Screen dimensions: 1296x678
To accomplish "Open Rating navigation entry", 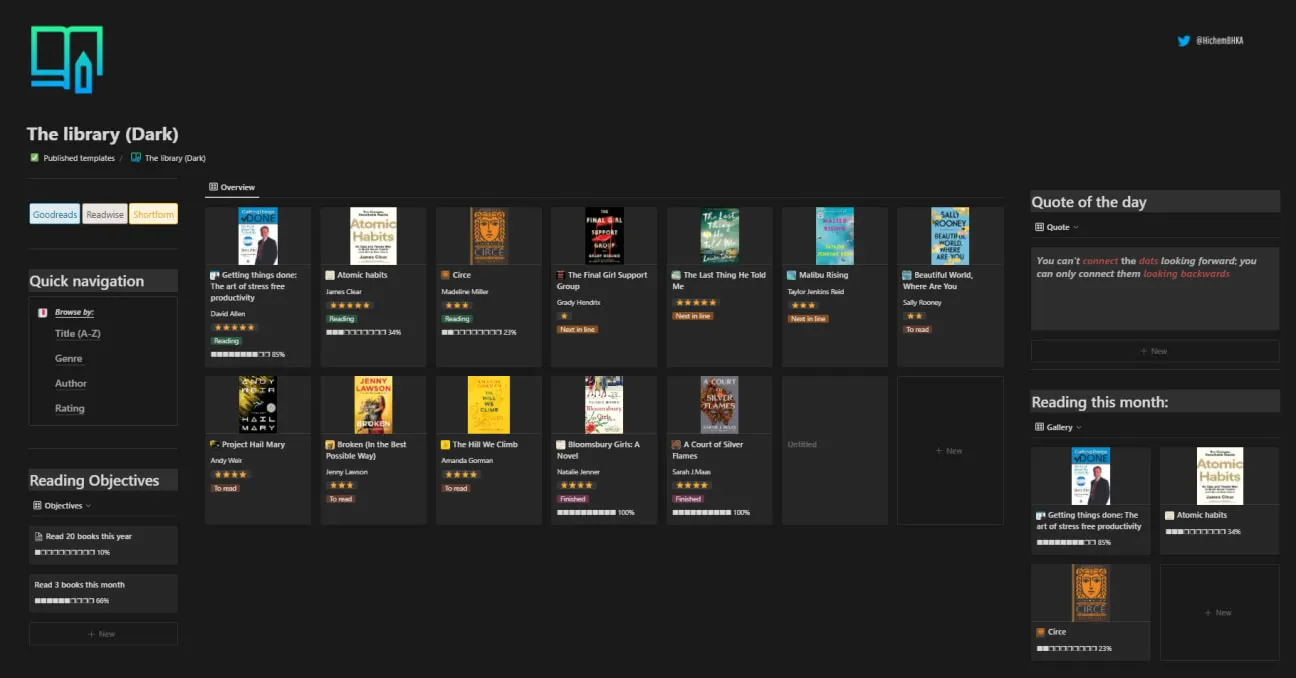I will (70, 409).
